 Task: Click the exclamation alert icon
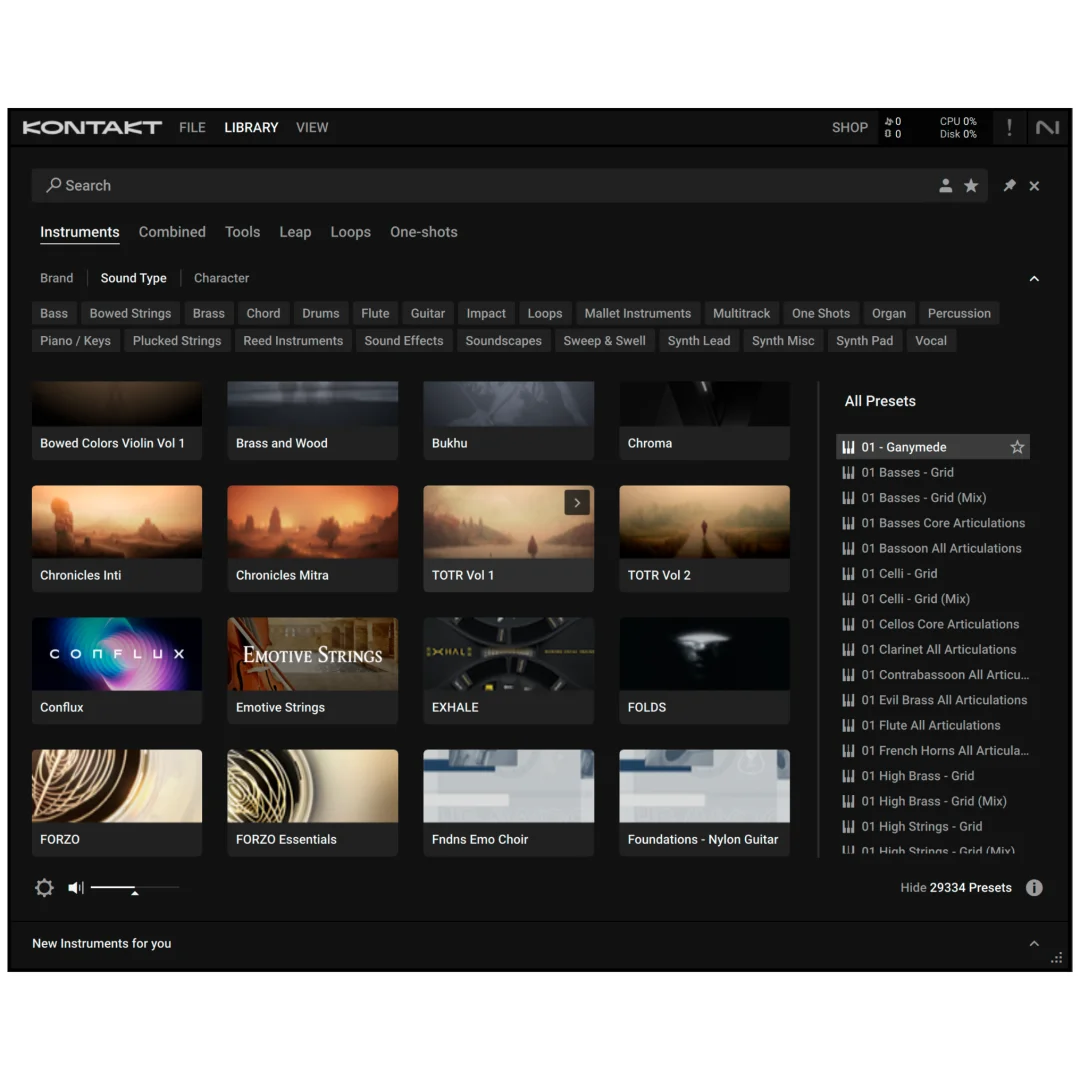click(x=1009, y=128)
